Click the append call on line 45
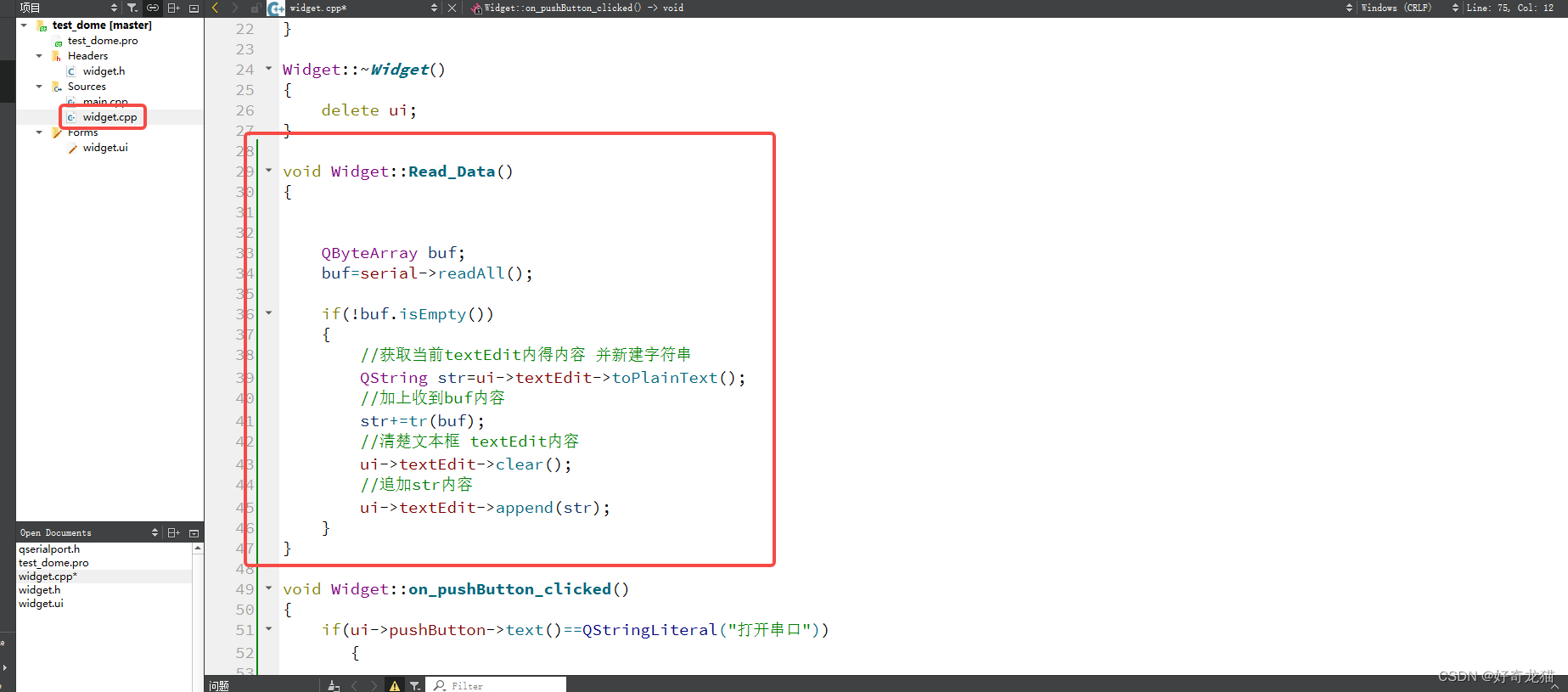The height and width of the screenshot is (692, 1568). click(524, 508)
